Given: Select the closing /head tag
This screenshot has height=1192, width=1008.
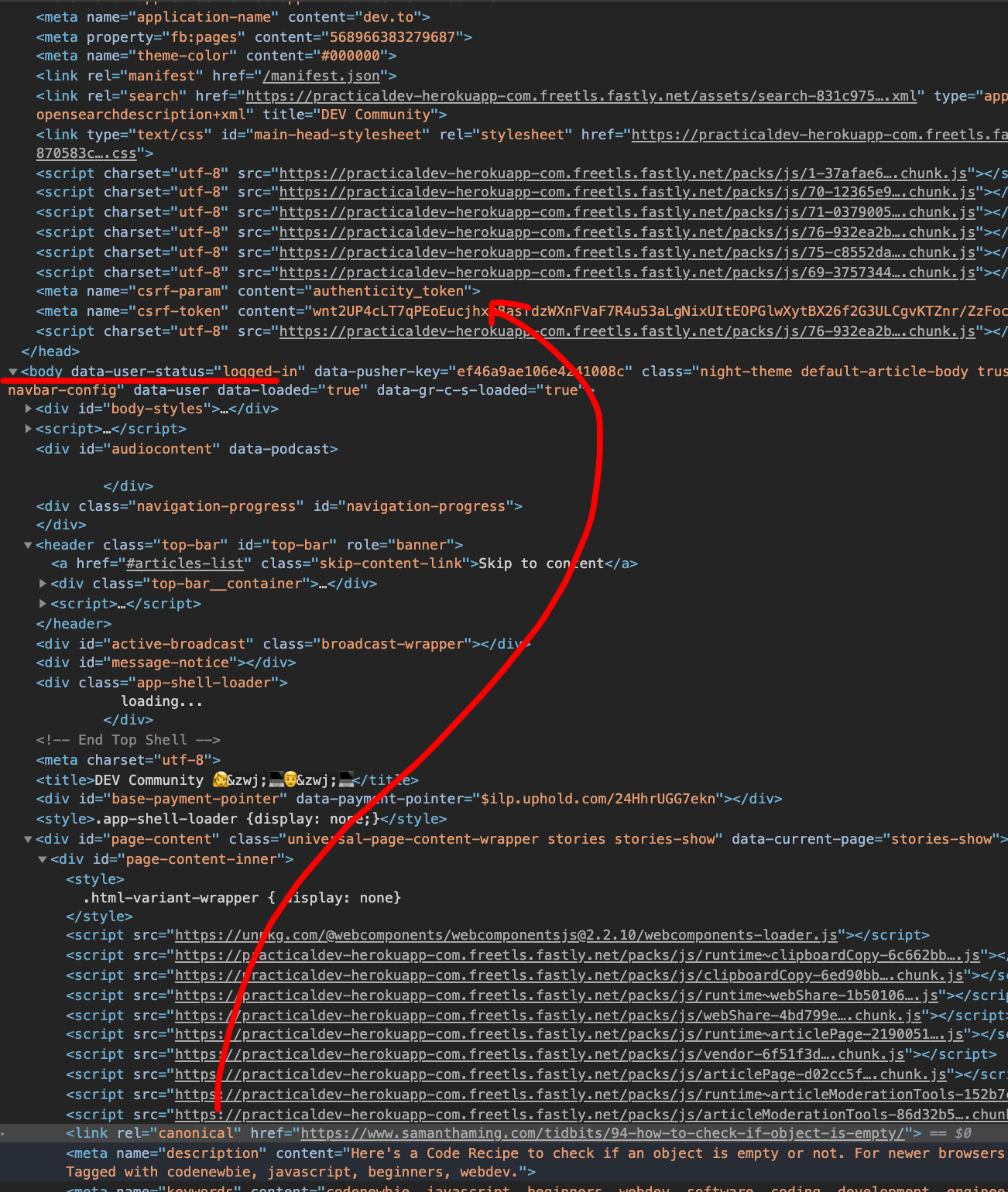Looking at the screenshot, I should 50,351.
